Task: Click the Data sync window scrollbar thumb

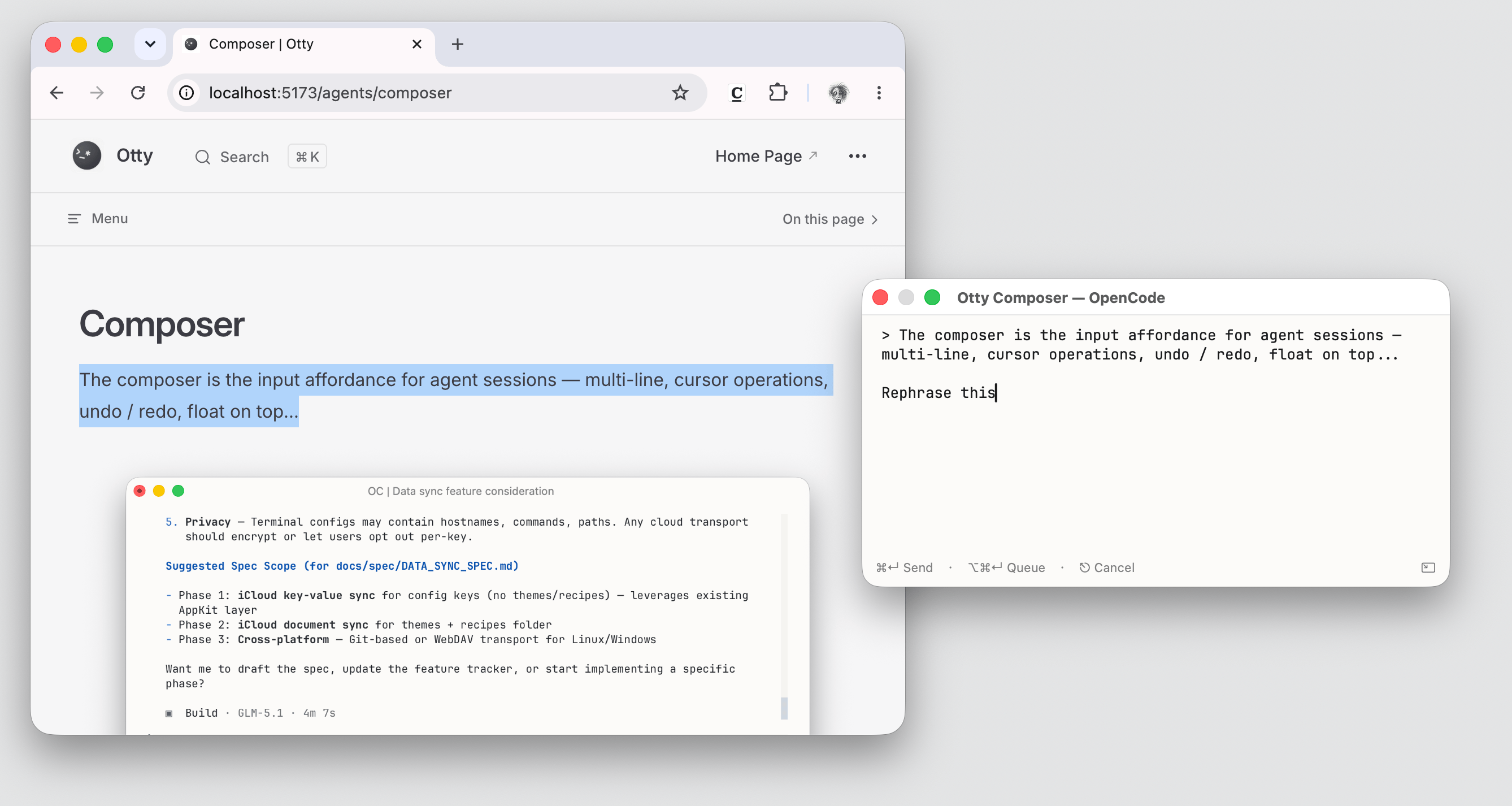Action: click(x=784, y=708)
